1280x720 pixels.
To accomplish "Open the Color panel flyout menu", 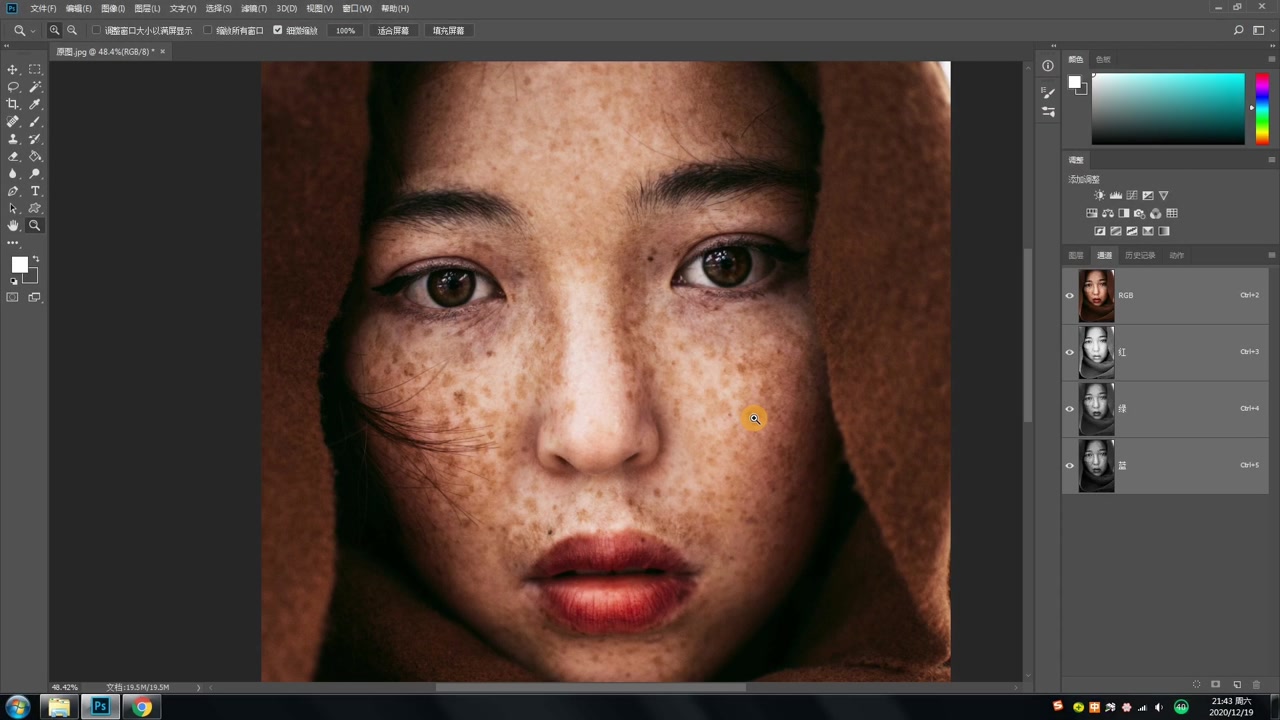I will 1272,59.
